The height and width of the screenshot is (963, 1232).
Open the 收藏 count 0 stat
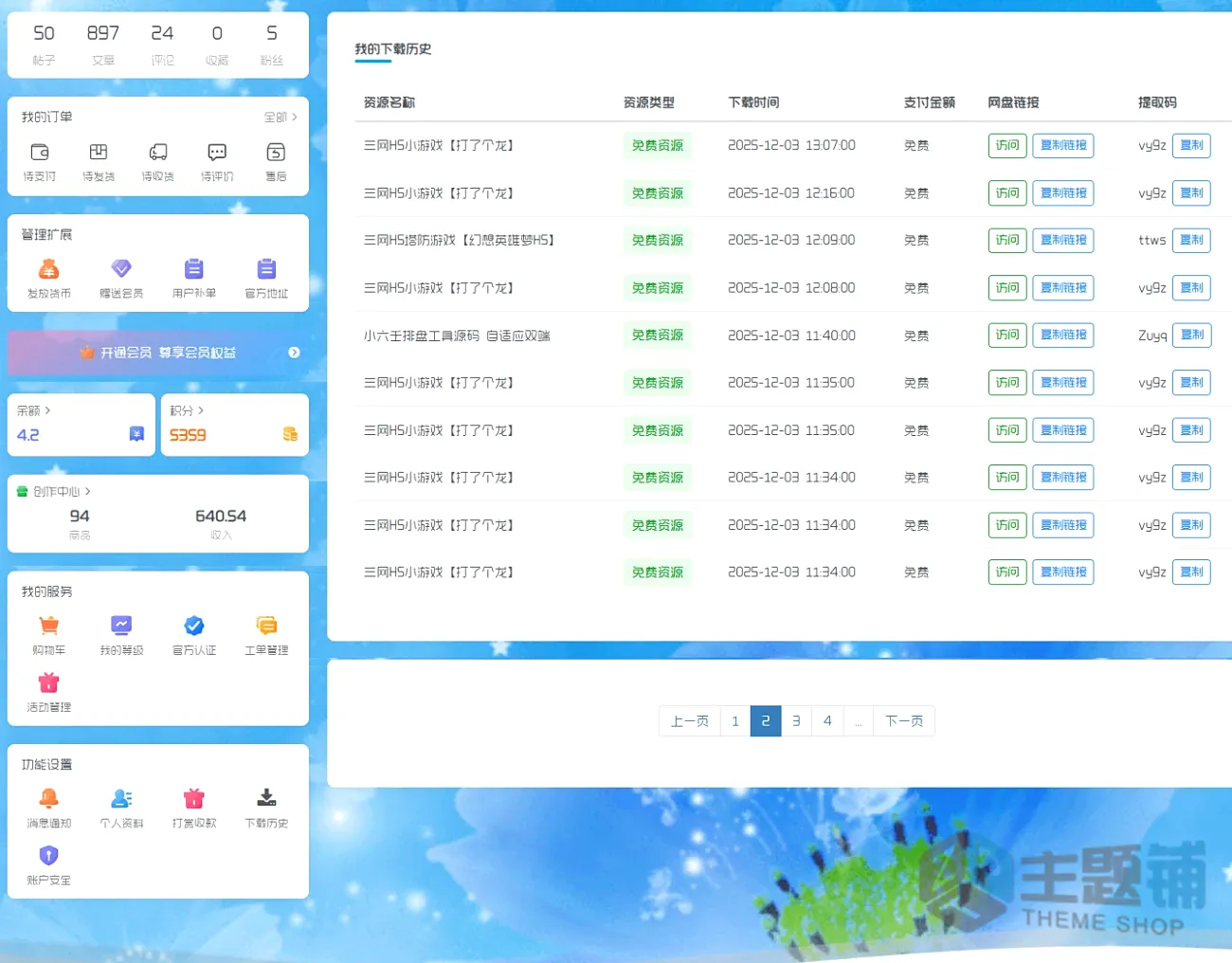point(217,44)
